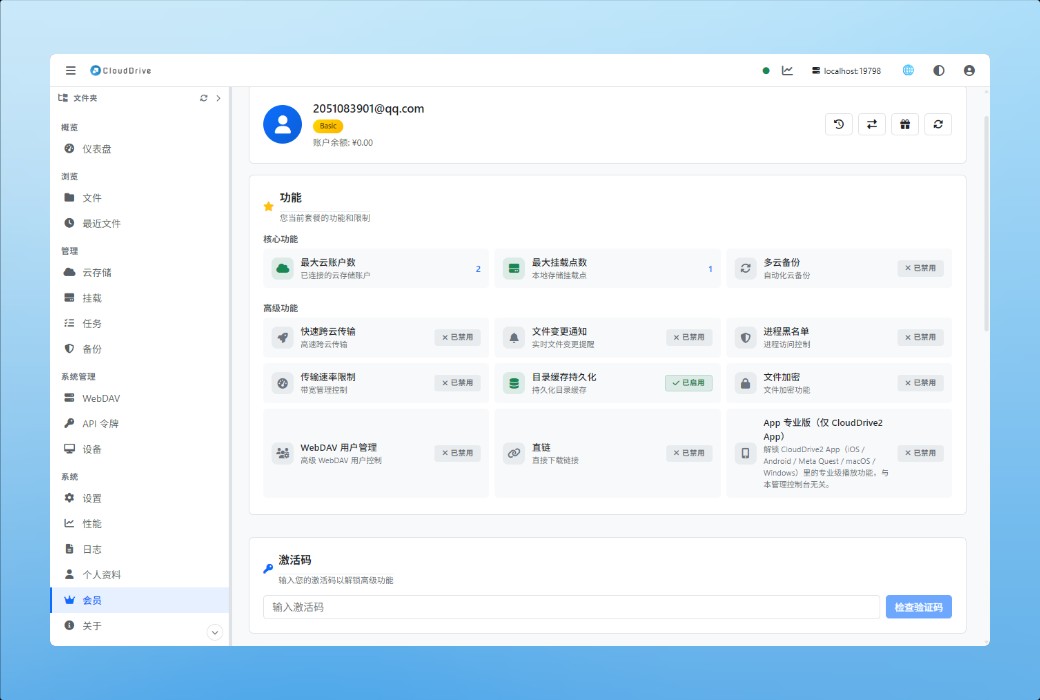Open the user account icon in header

coord(969,70)
